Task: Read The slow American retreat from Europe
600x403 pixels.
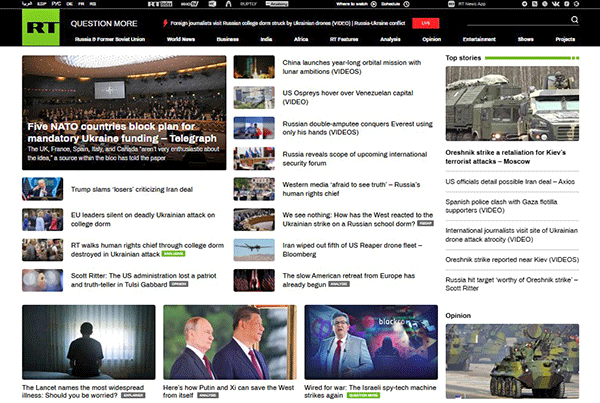Action: 349,280
